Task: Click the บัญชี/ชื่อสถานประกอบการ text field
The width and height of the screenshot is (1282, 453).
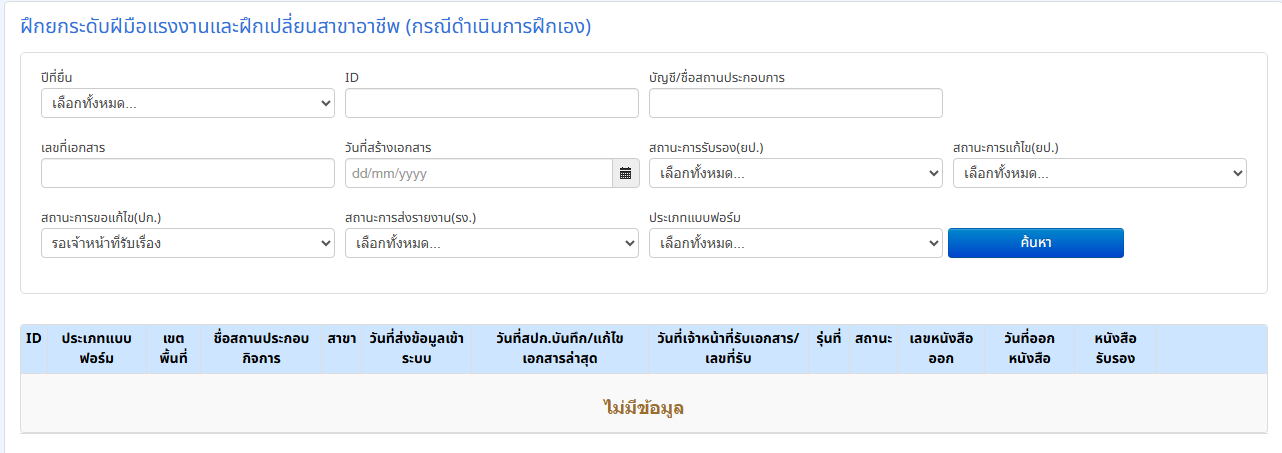Action: (x=795, y=103)
